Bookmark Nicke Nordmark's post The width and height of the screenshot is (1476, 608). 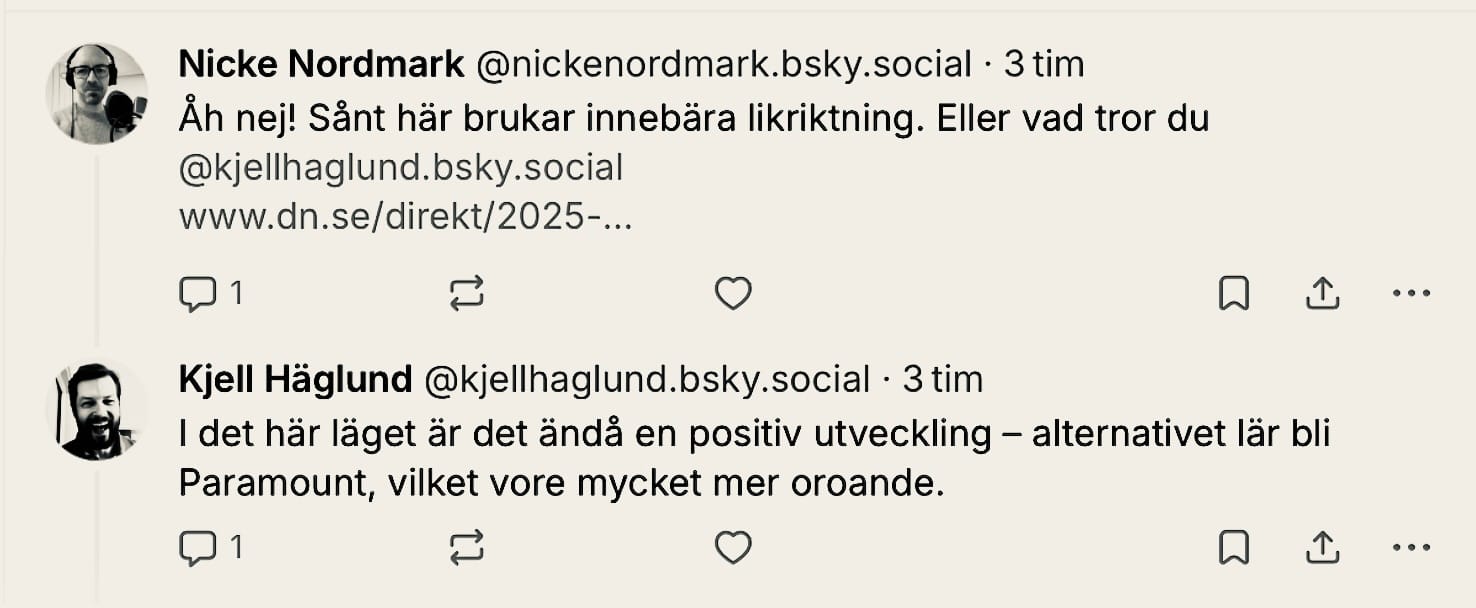(x=1234, y=294)
